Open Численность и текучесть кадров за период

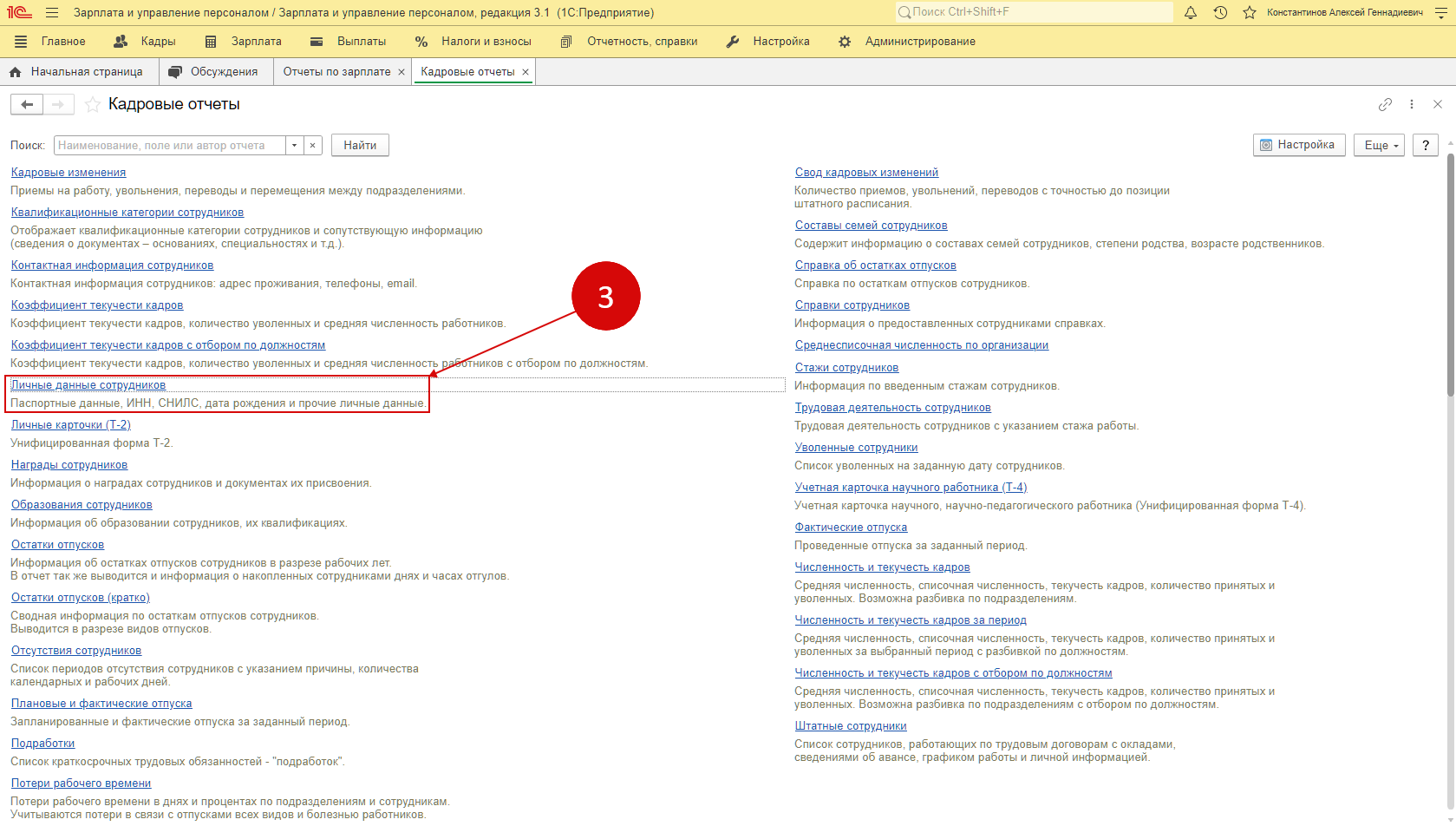[x=911, y=620]
